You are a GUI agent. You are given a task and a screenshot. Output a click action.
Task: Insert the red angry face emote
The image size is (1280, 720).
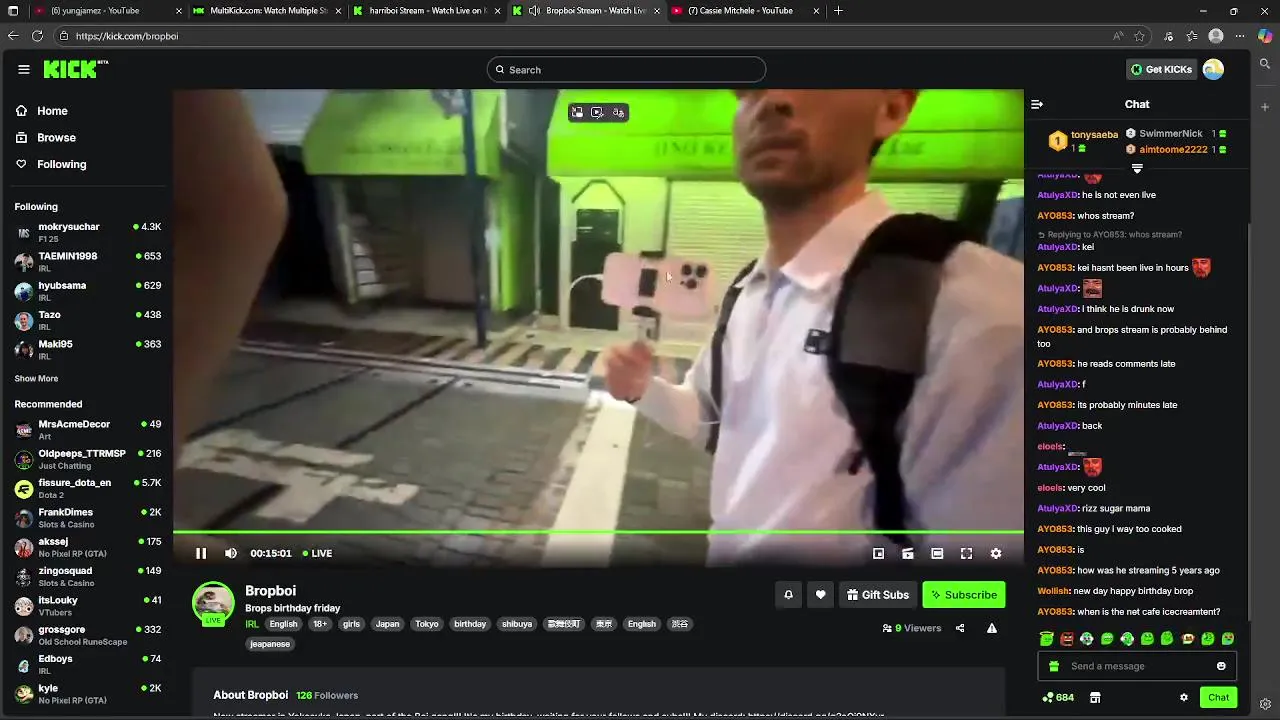click(x=1067, y=638)
